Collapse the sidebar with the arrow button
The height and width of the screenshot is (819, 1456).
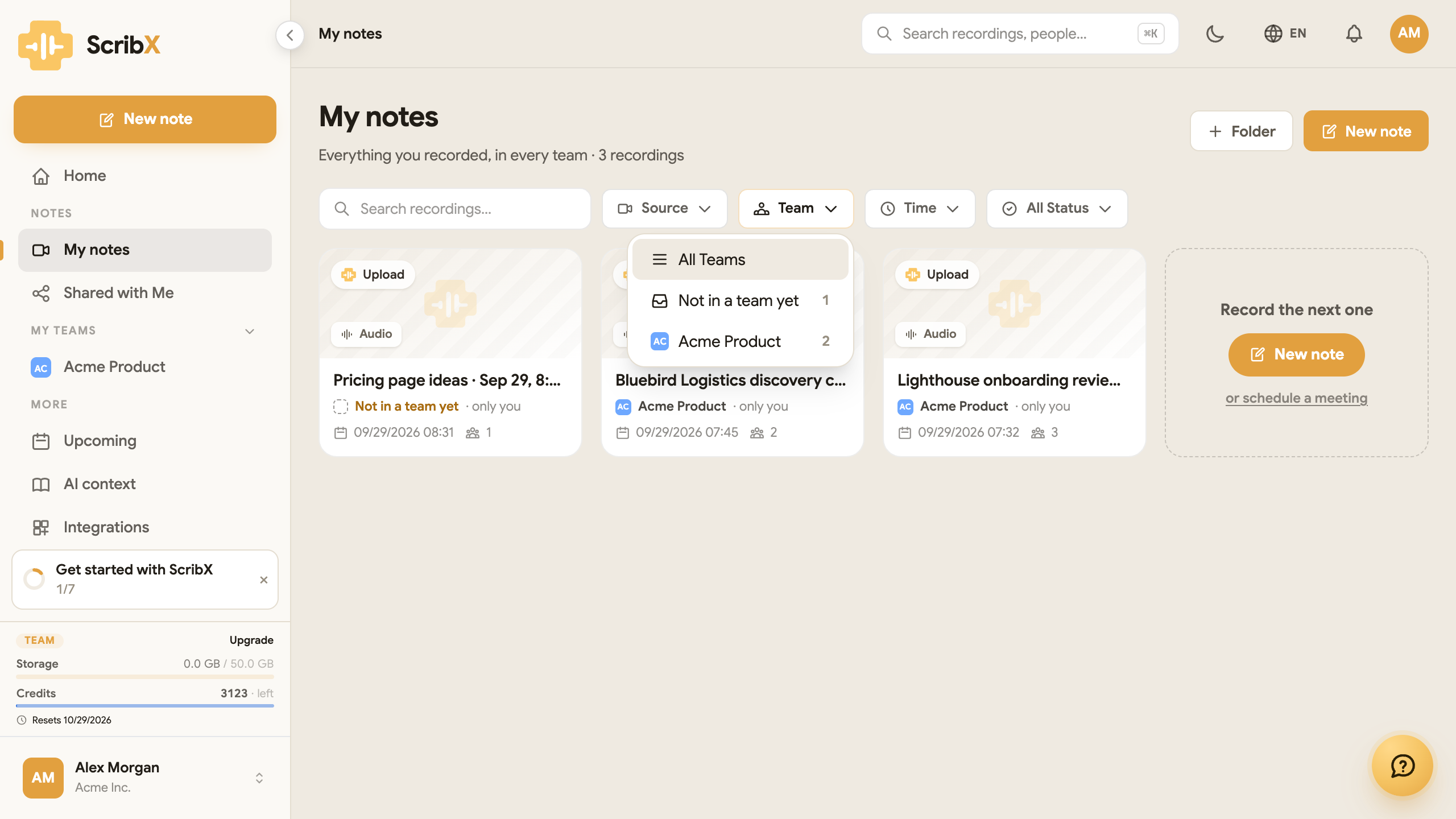click(x=290, y=35)
